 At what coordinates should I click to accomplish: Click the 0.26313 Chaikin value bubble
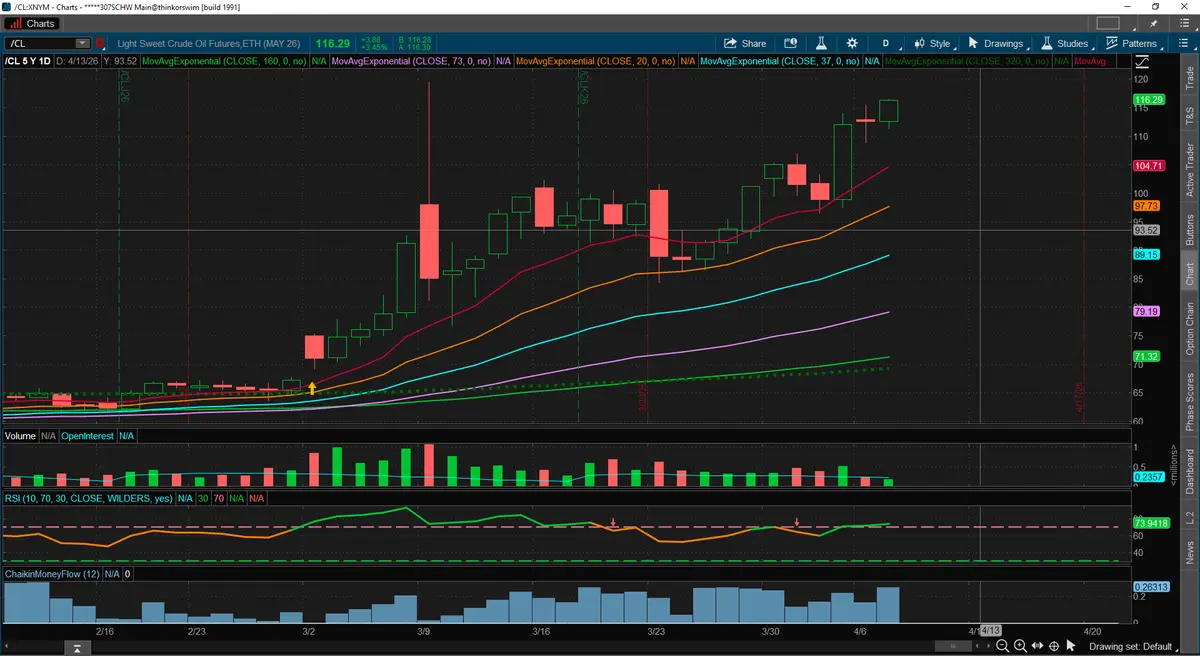[x=1152, y=587]
